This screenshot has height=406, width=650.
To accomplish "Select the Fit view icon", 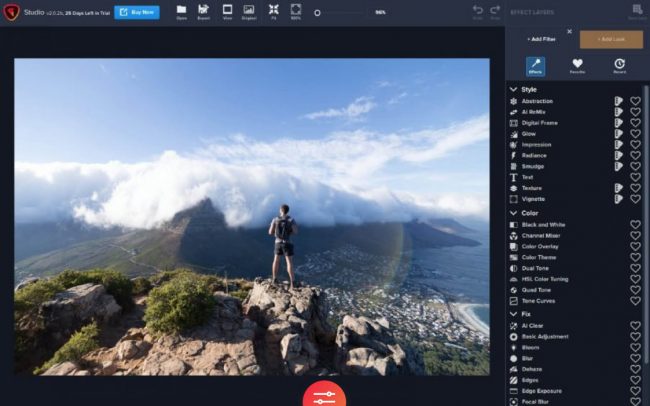I will tap(274, 10).
